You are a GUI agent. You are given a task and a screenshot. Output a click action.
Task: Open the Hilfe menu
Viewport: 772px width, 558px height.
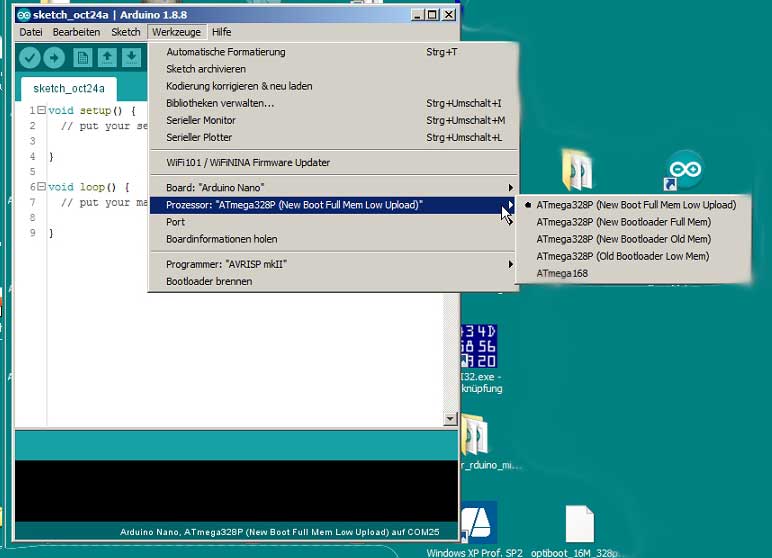coord(222,32)
